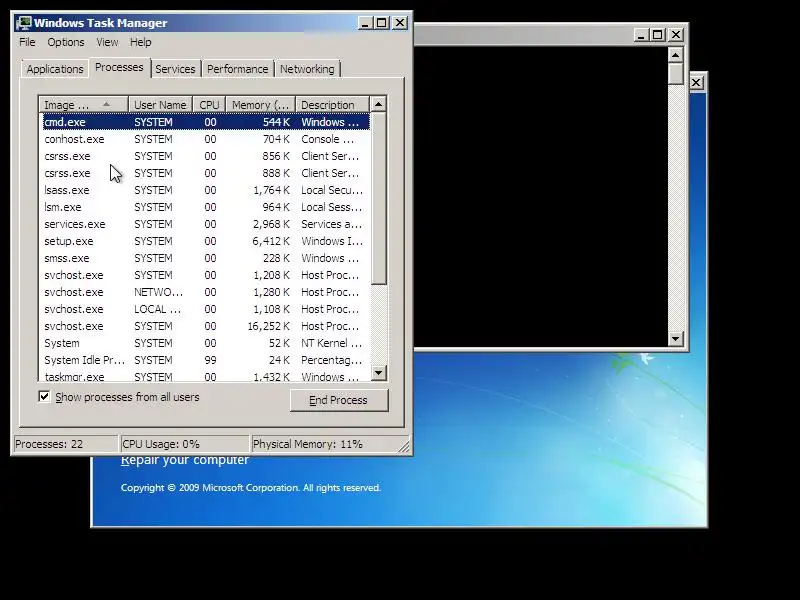Select the cmd.exe process row

click(x=205, y=122)
